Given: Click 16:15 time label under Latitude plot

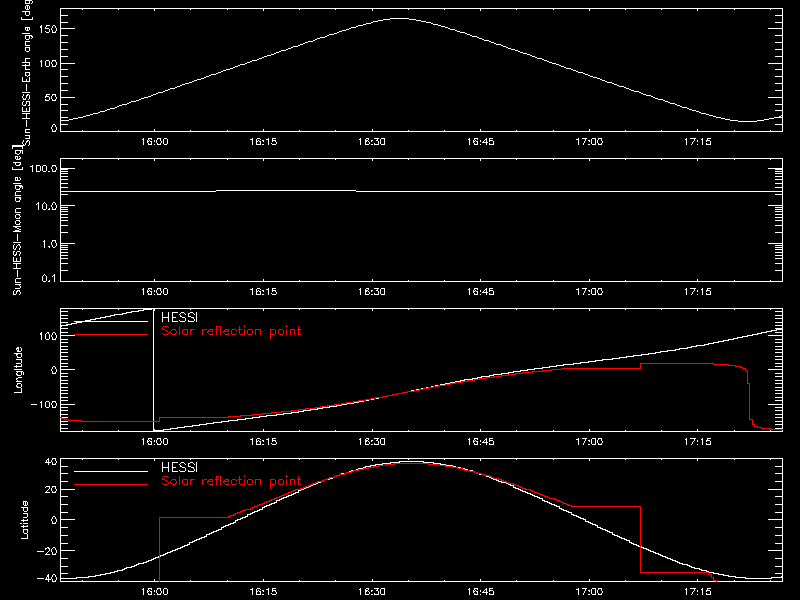Looking at the screenshot, I should pos(263,592).
